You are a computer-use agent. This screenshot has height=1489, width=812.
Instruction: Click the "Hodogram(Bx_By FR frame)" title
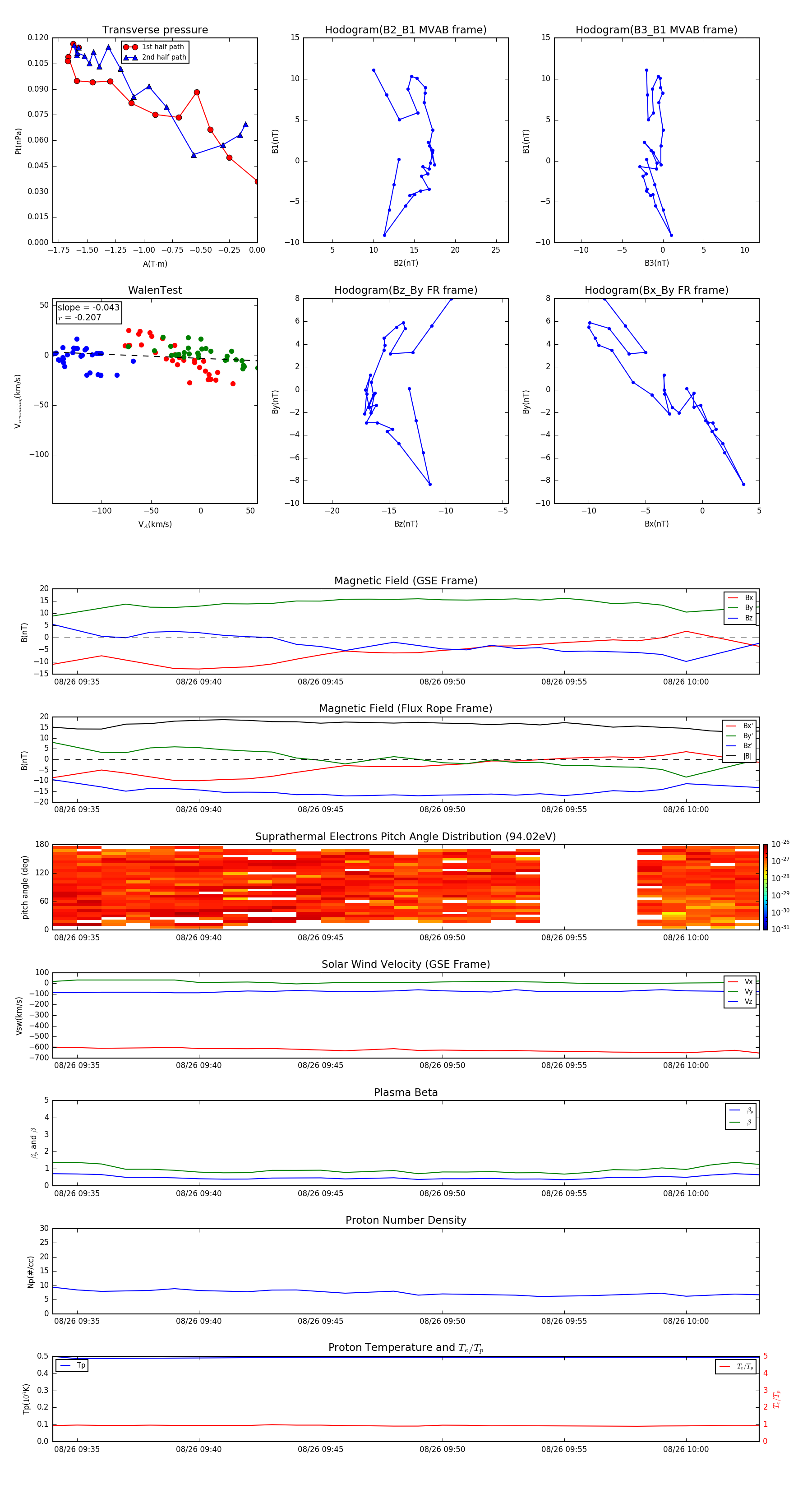(656, 290)
